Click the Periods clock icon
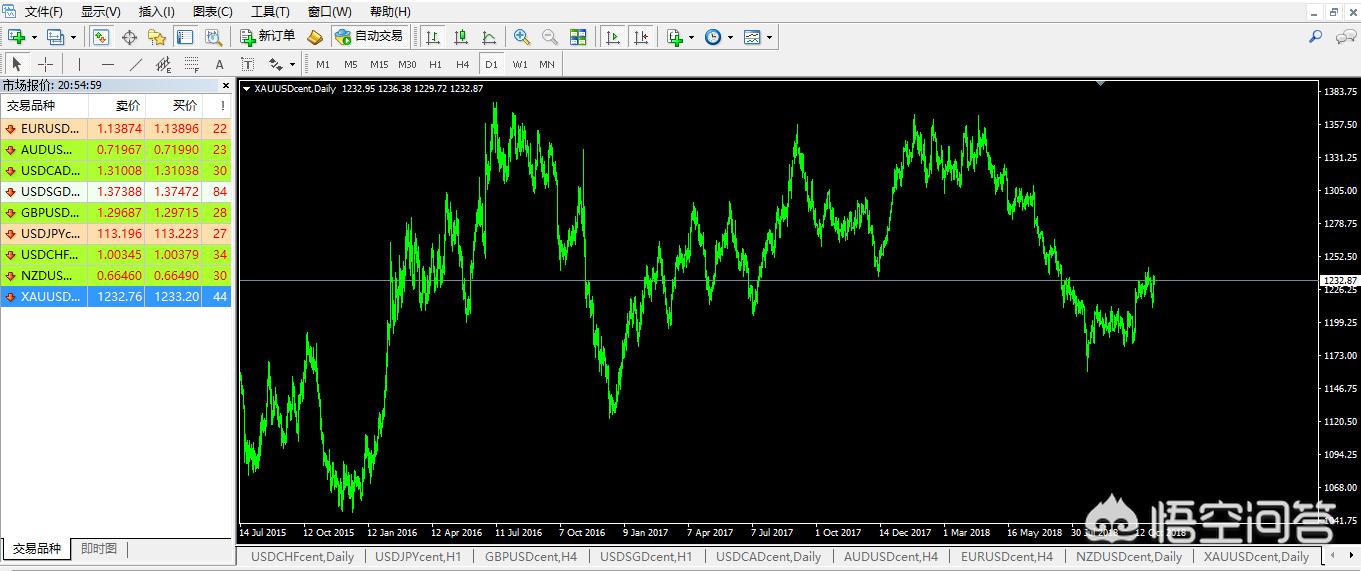Screen dimensions: 1361x571 click(713, 37)
